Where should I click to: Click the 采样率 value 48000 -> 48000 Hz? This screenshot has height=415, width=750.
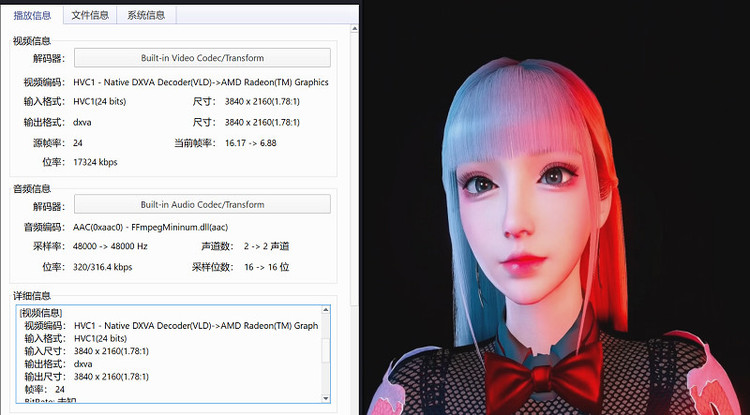pyautogui.click(x=110, y=246)
